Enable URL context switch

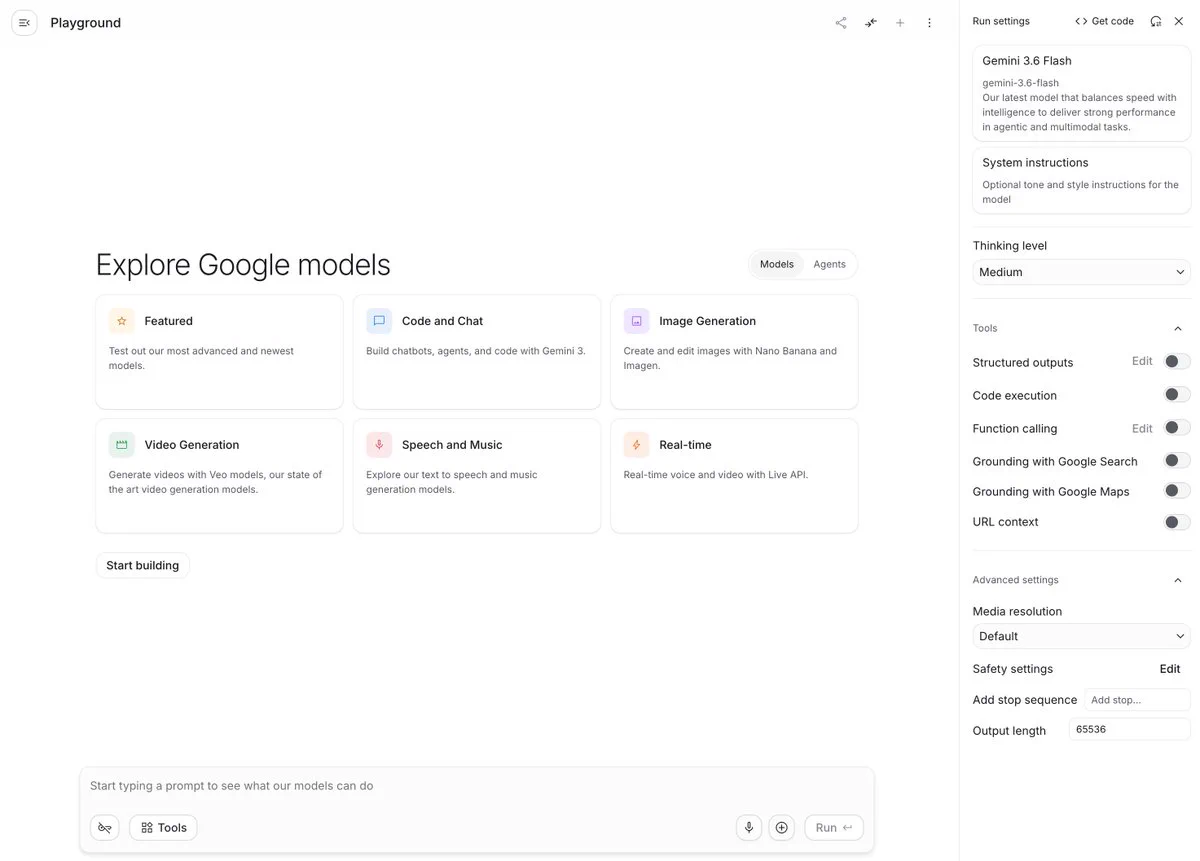(x=1177, y=522)
